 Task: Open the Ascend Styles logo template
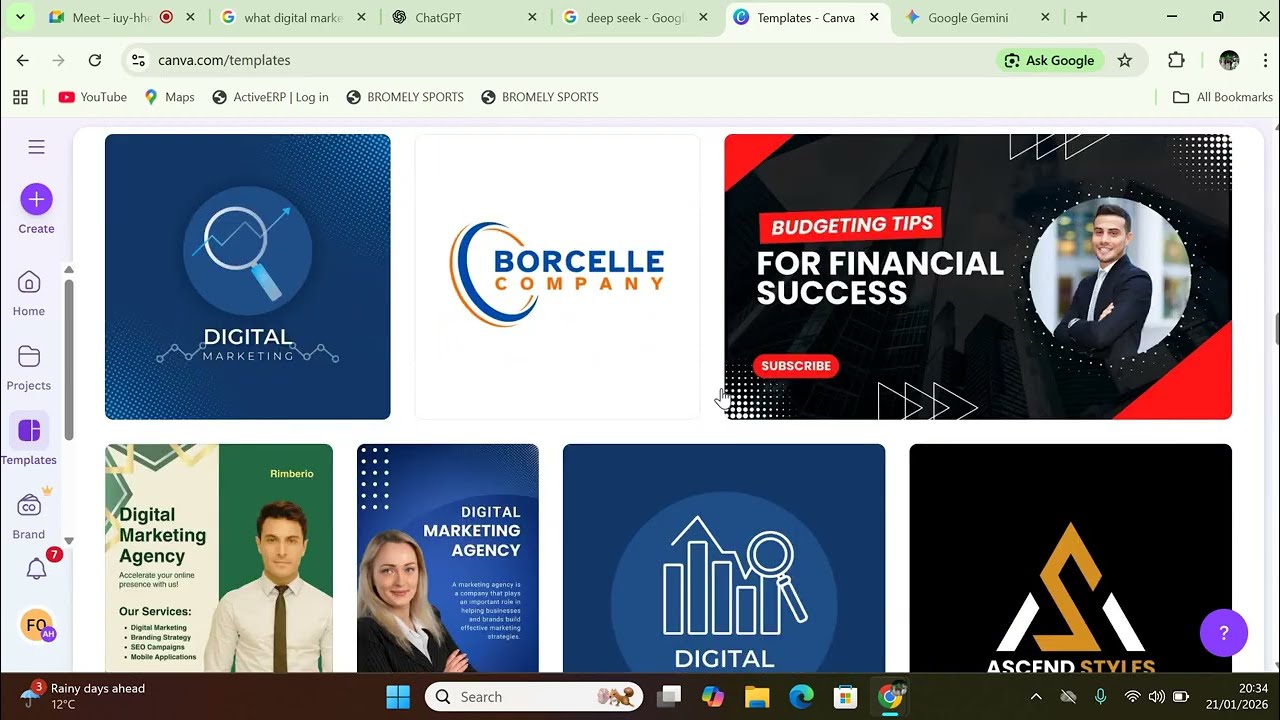tap(1070, 558)
